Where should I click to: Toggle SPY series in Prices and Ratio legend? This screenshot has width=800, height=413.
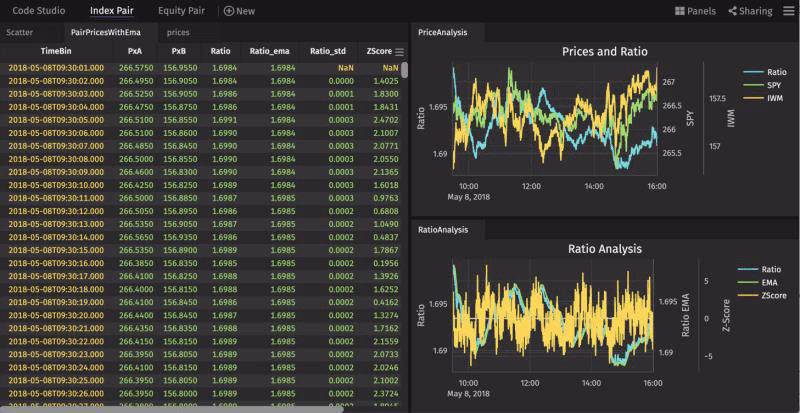765,87
